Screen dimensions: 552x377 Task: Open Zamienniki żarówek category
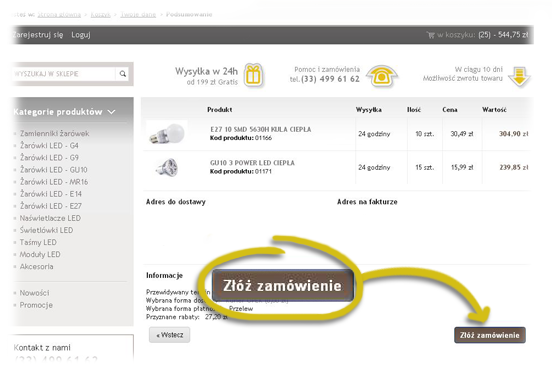tap(55, 133)
